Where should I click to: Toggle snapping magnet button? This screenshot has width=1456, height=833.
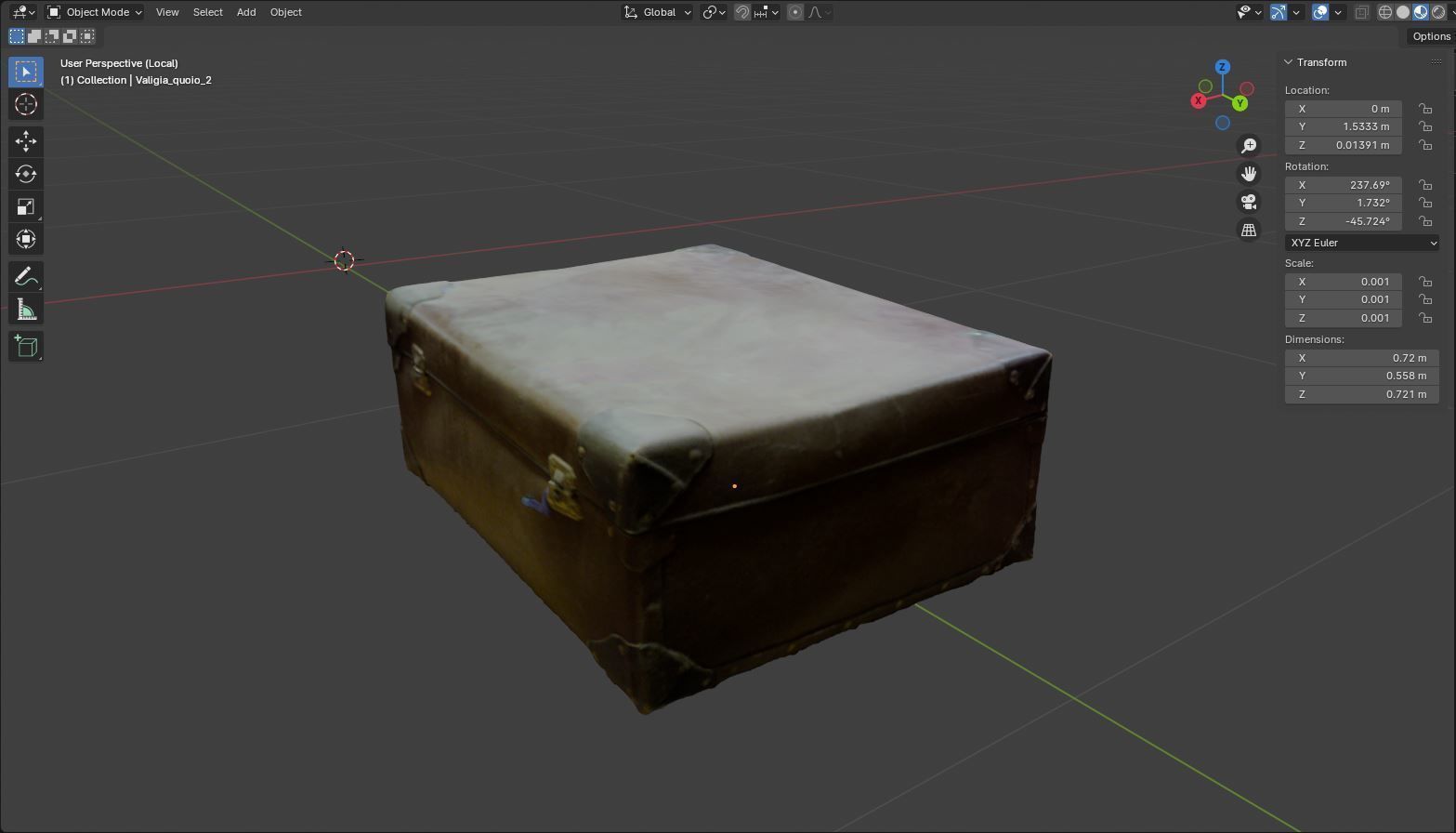(742, 12)
